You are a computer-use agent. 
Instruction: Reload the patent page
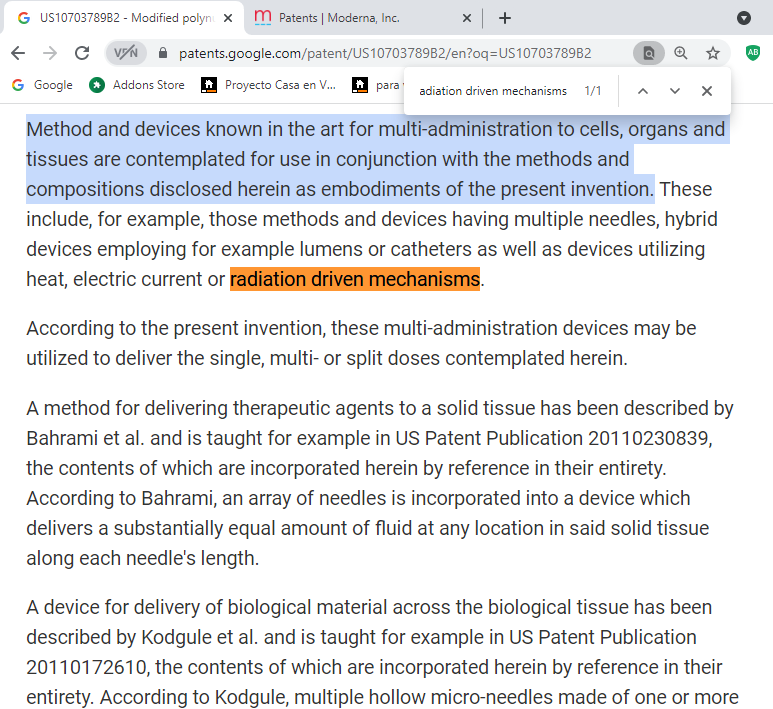click(82, 53)
